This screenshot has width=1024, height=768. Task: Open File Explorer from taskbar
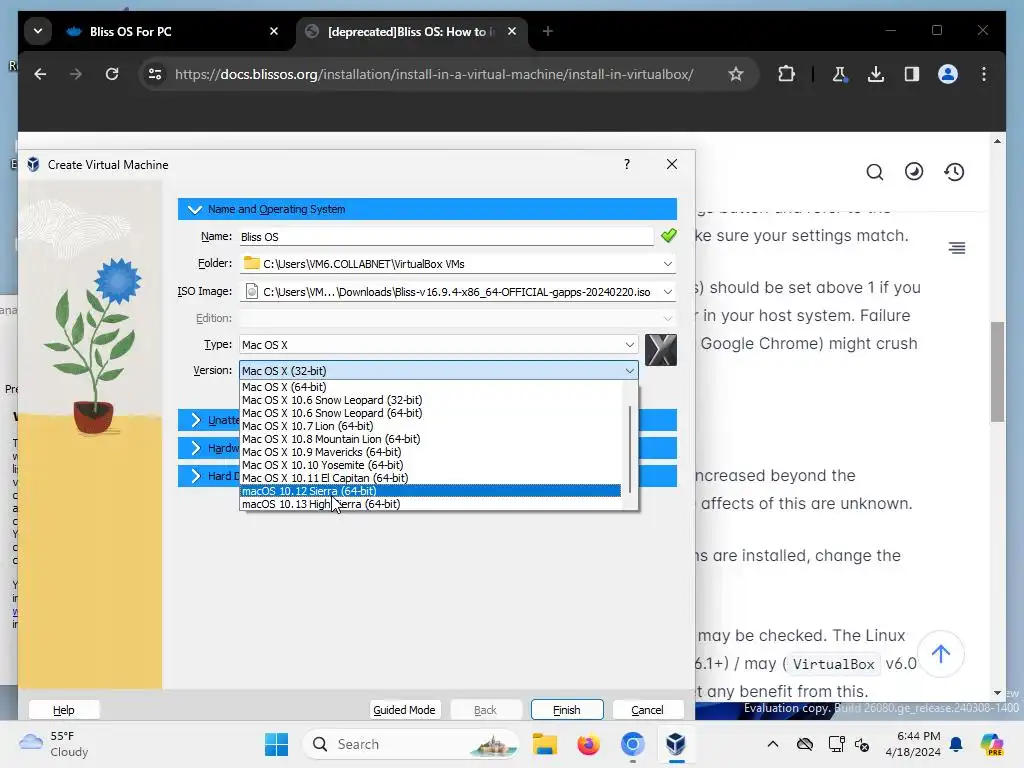click(x=545, y=744)
